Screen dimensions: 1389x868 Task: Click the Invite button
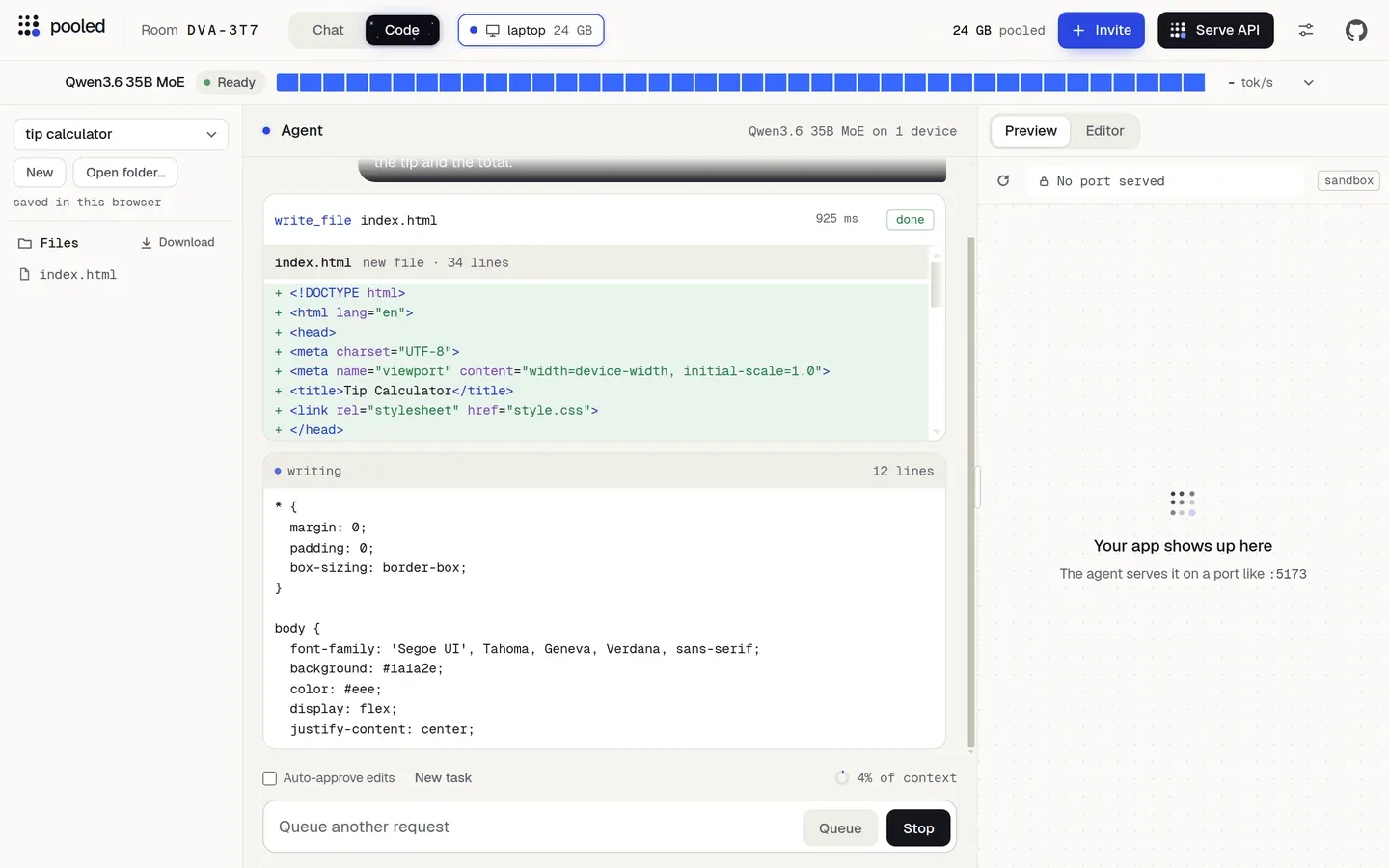click(x=1102, y=30)
